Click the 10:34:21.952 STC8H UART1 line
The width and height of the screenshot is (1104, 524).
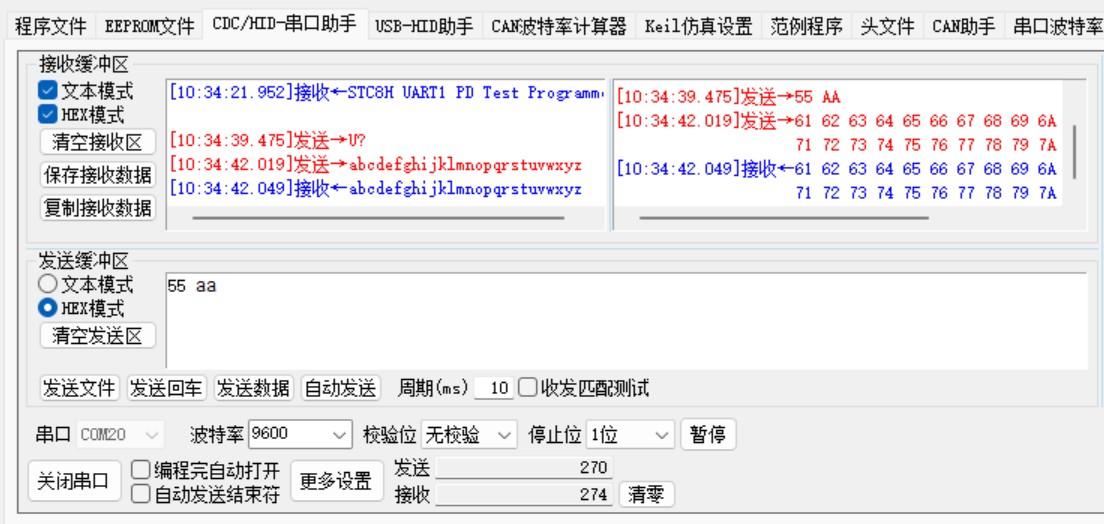(387, 92)
